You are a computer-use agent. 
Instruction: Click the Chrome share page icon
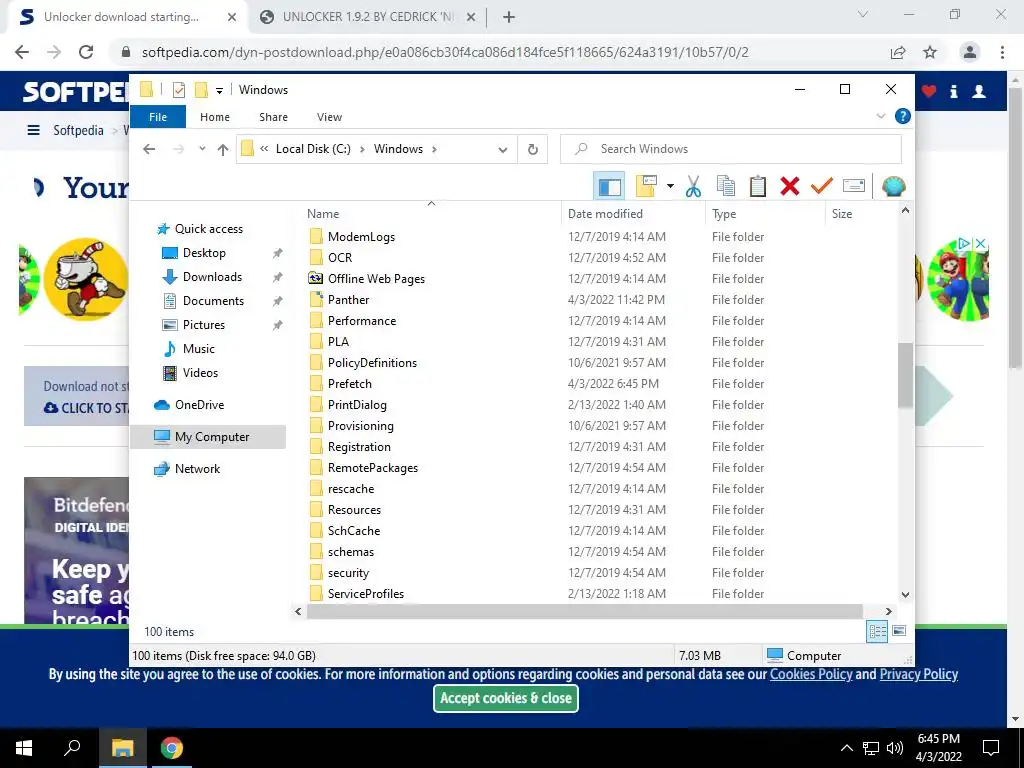point(898,52)
